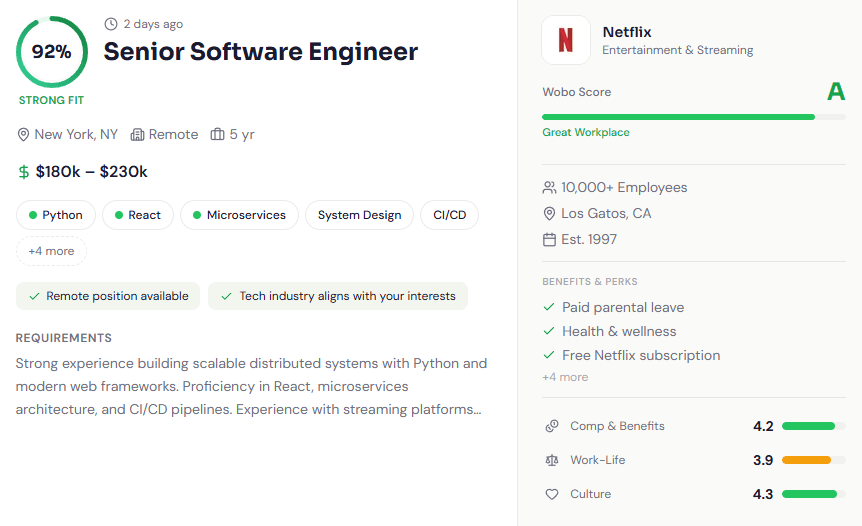The width and height of the screenshot is (862, 526).
Task: Click the heart icon beside Culture
Action: tap(552, 494)
